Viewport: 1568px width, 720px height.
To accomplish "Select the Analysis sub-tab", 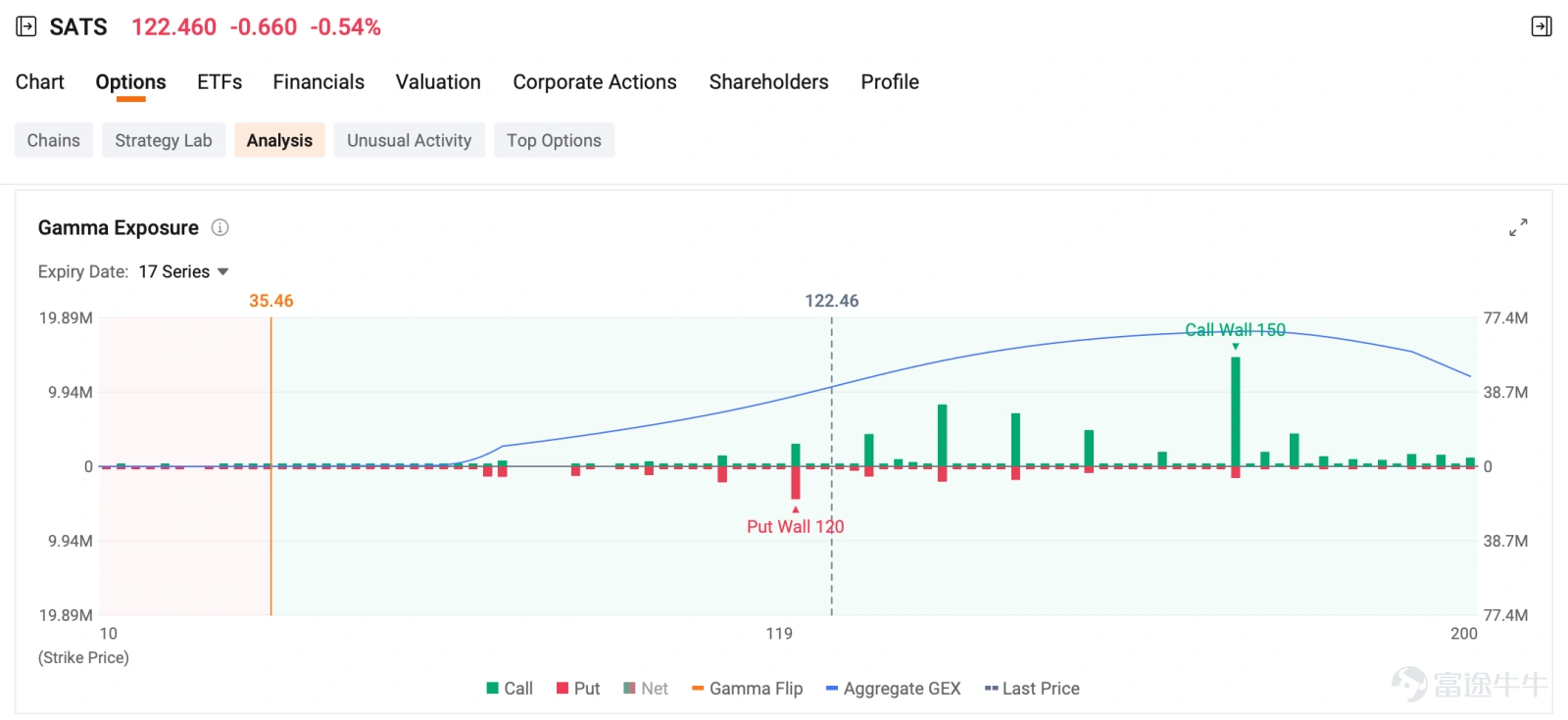I will pyautogui.click(x=279, y=140).
